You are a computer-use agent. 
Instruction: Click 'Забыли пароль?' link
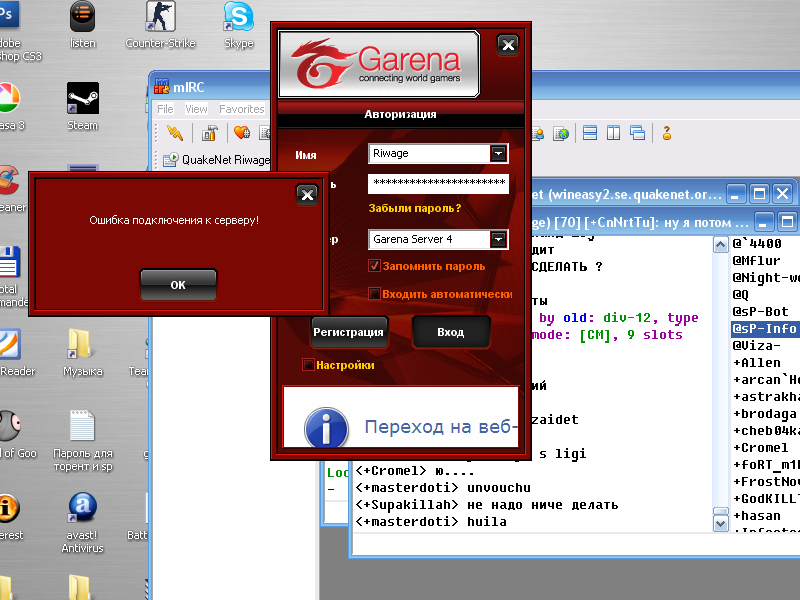(x=414, y=208)
